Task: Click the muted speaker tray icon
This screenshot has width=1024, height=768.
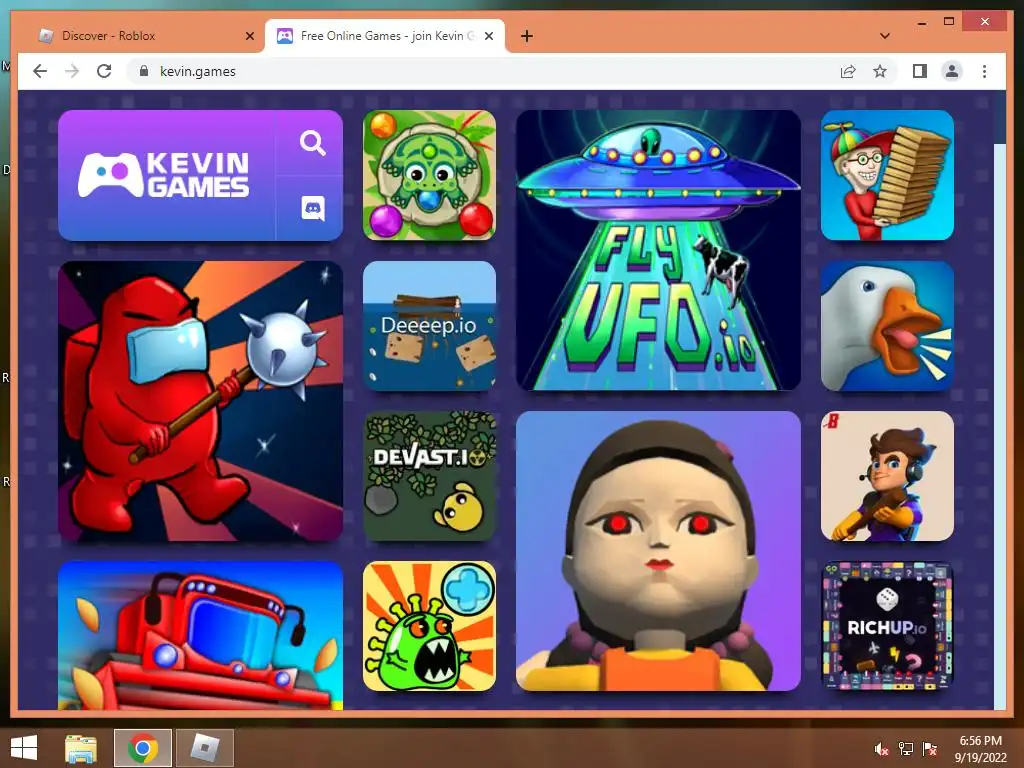Action: pos(881,749)
